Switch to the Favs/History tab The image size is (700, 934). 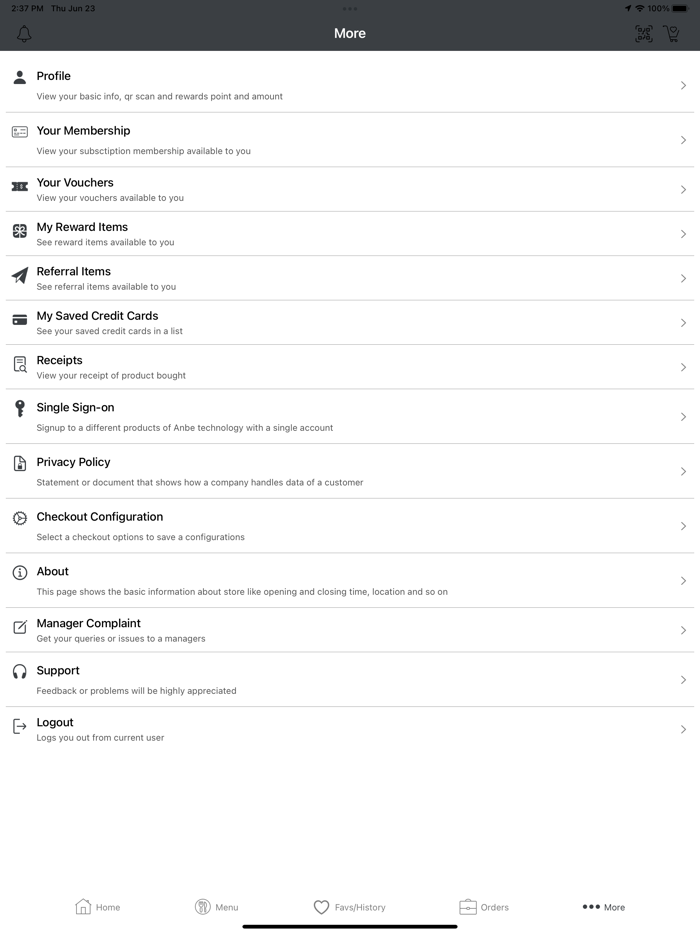click(349, 907)
